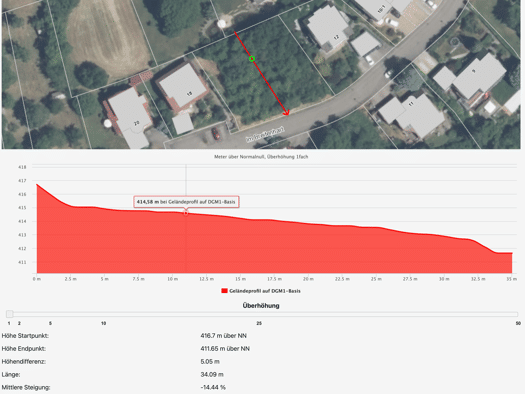Click the 35 m end of the elevation profile

(x=512, y=253)
